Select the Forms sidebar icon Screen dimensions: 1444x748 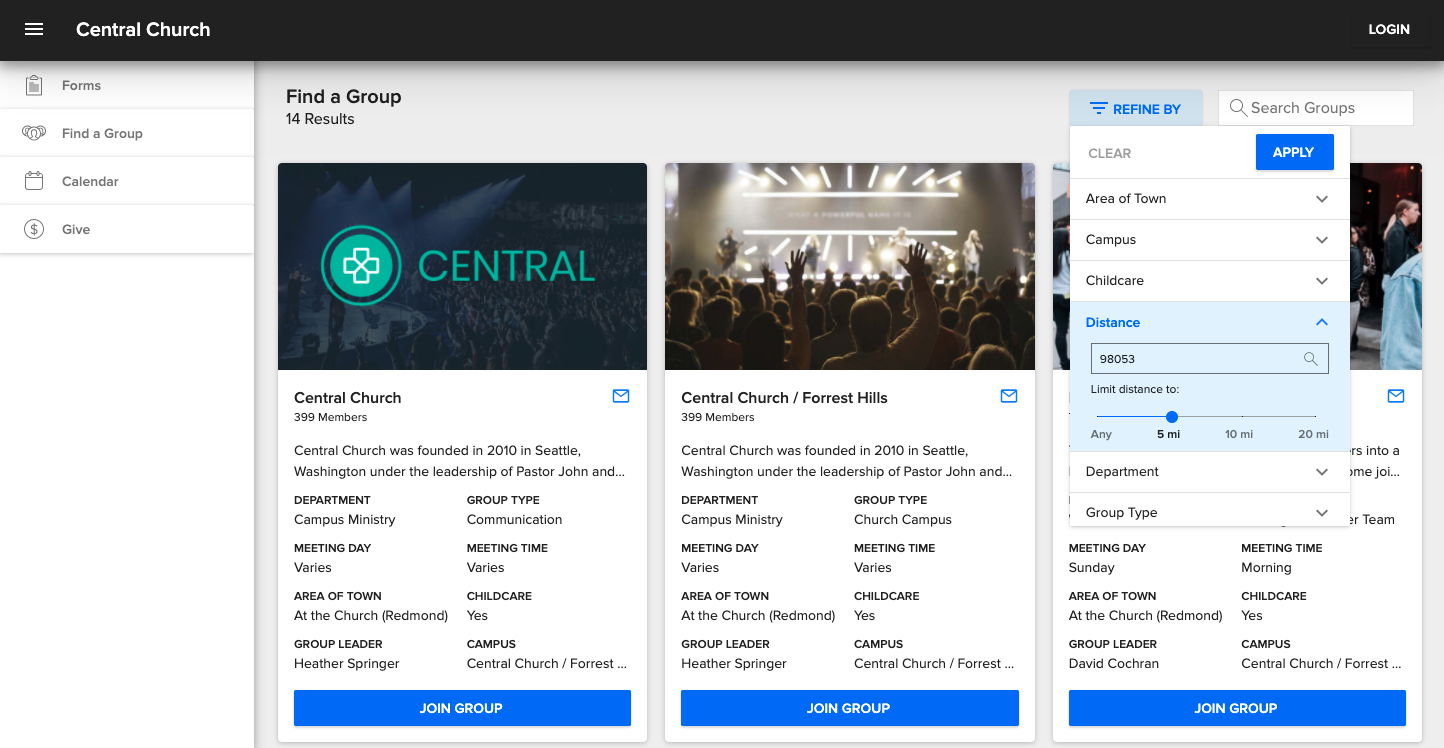pos(35,85)
